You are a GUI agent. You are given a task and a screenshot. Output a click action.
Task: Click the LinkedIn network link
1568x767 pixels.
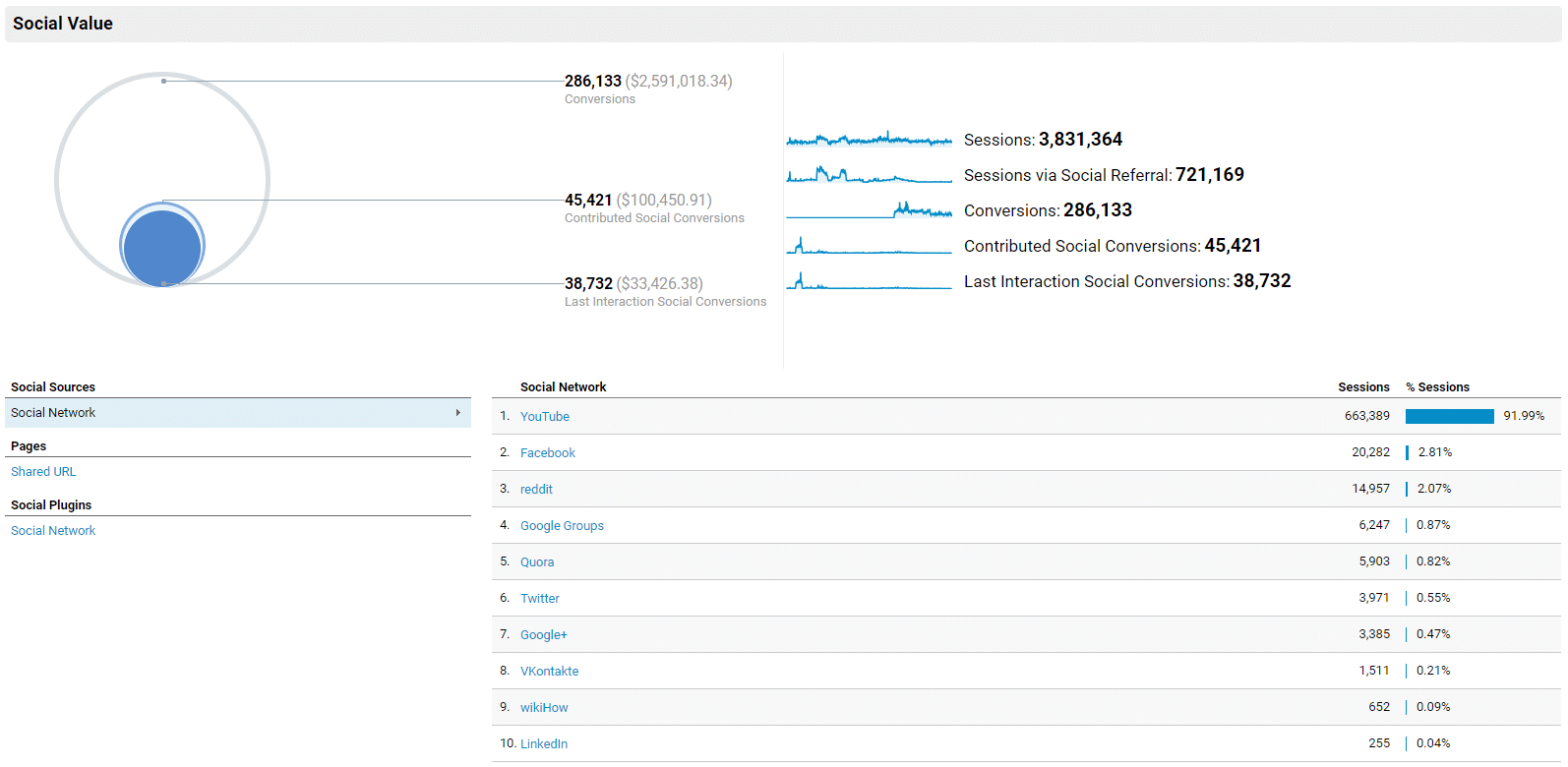pyautogui.click(x=543, y=744)
